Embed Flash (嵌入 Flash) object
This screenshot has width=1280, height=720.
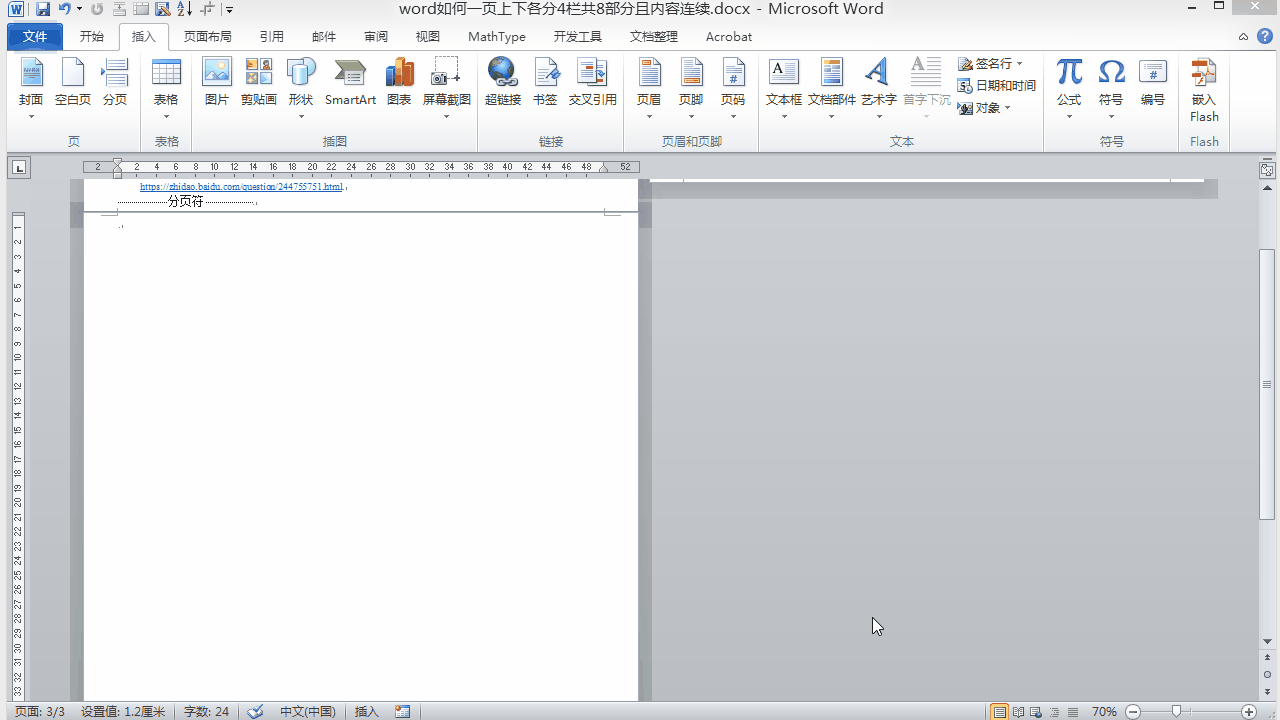[1204, 90]
